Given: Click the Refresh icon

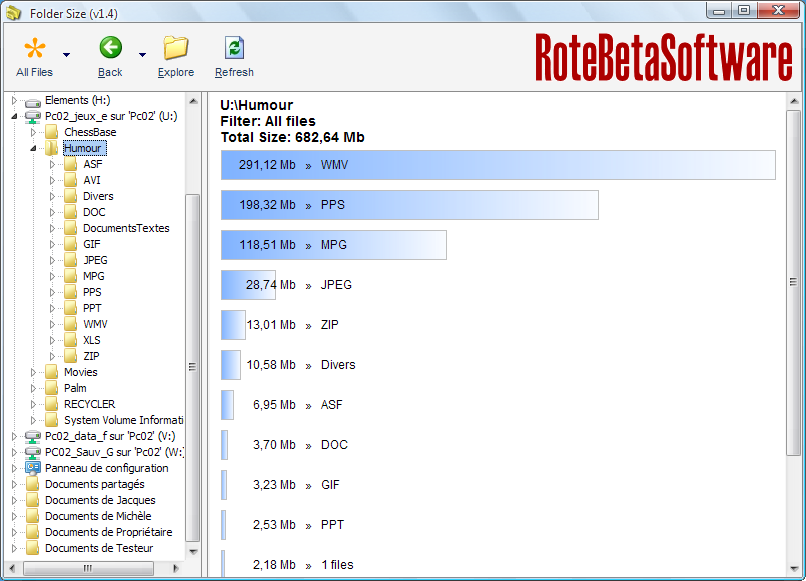Looking at the screenshot, I should click(x=234, y=48).
